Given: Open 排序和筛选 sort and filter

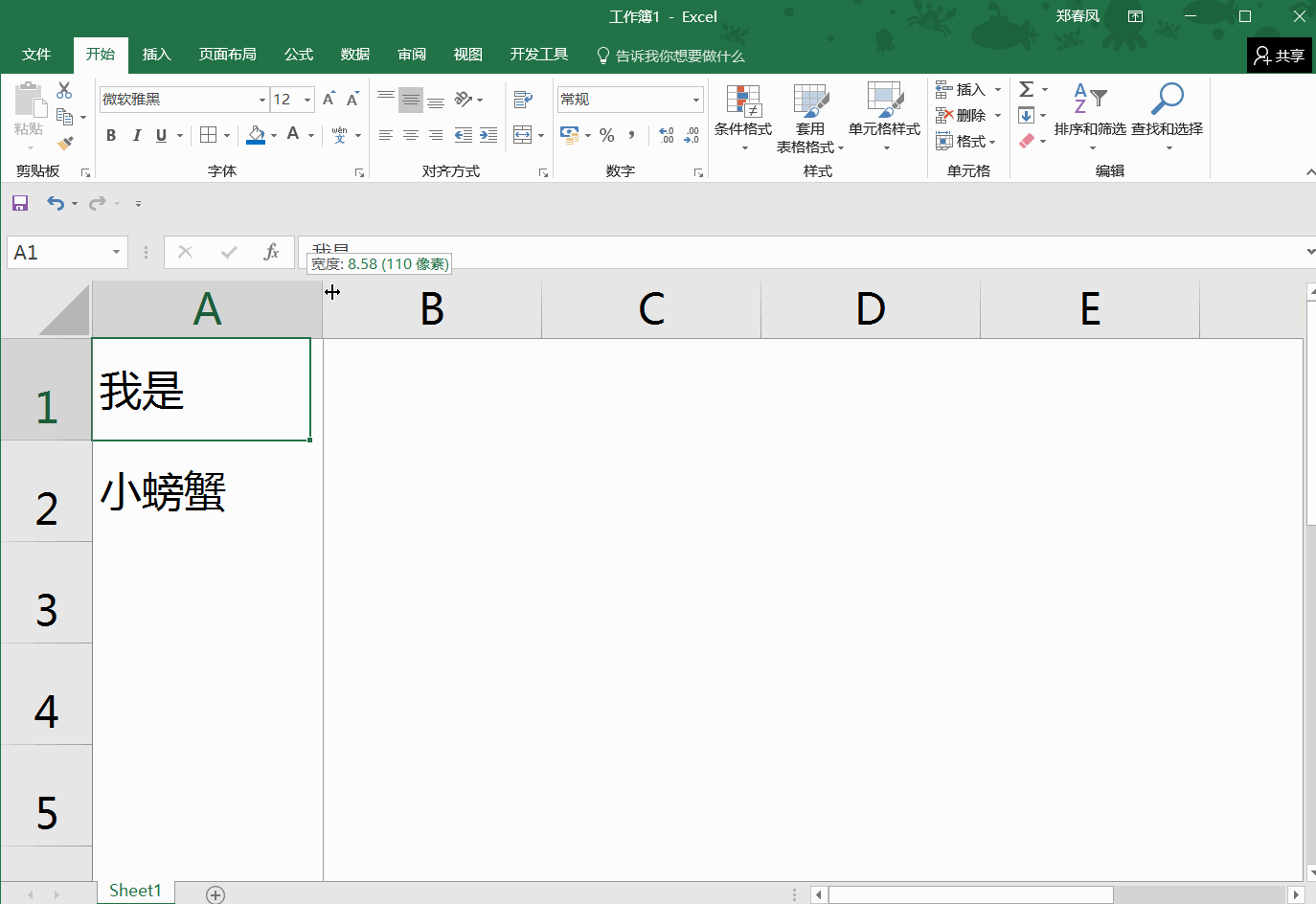Looking at the screenshot, I should pyautogui.click(x=1090, y=117).
